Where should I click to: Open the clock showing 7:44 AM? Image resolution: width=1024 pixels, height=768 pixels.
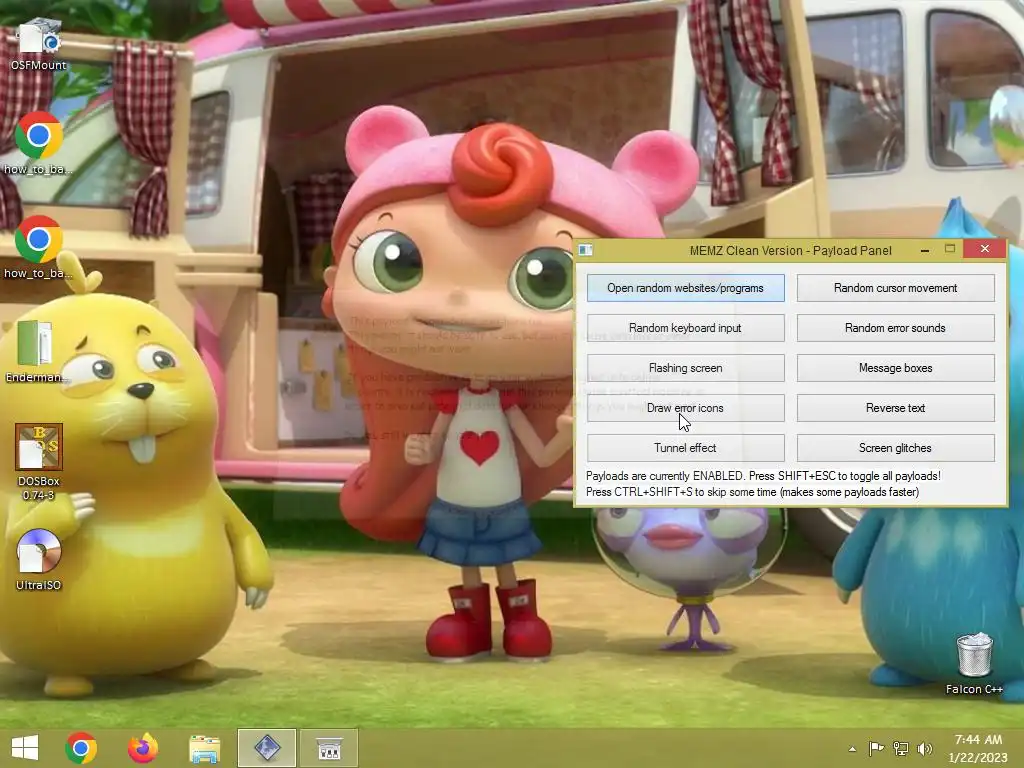click(x=978, y=748)
